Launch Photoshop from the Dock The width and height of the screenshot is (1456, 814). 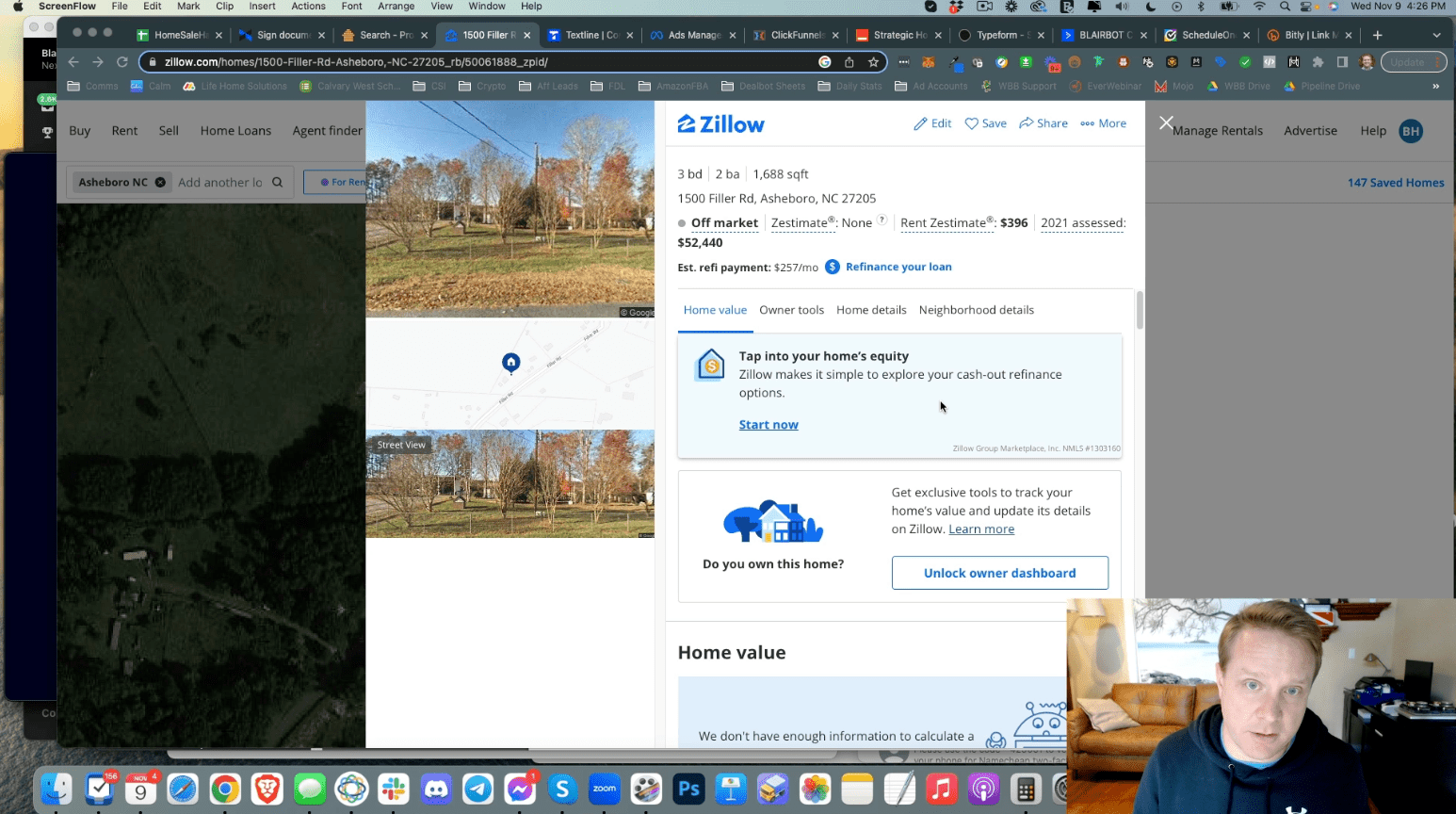click(x=689, y=789)
